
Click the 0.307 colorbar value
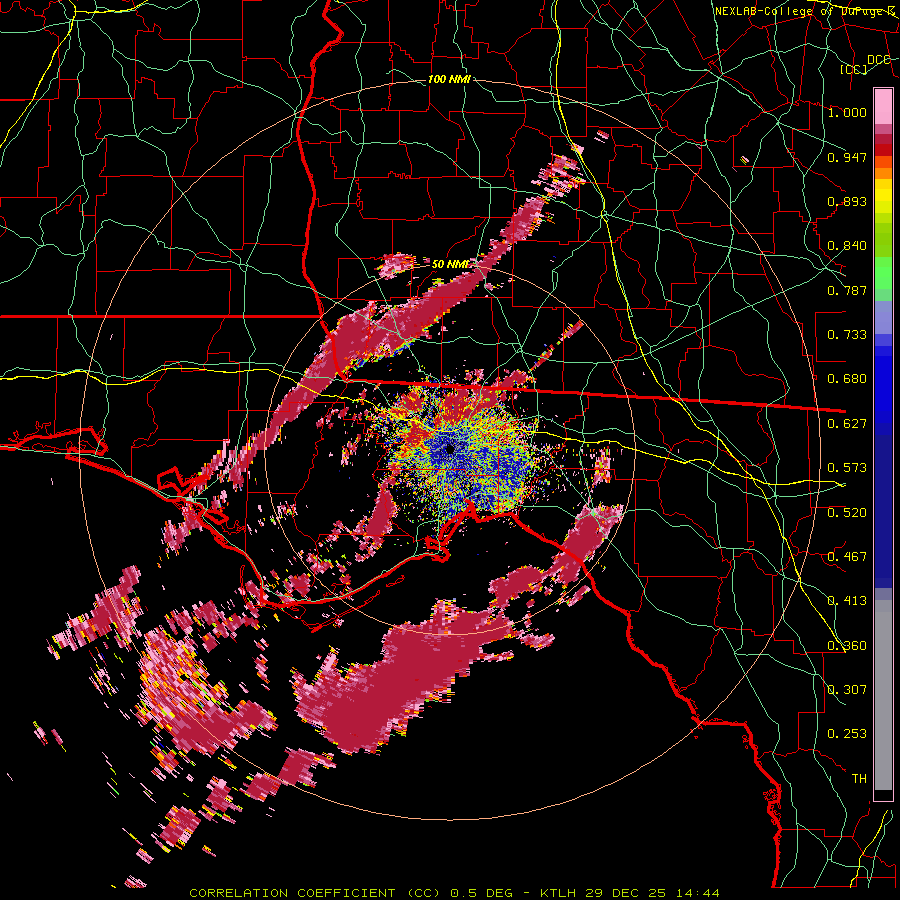point(847,690)
